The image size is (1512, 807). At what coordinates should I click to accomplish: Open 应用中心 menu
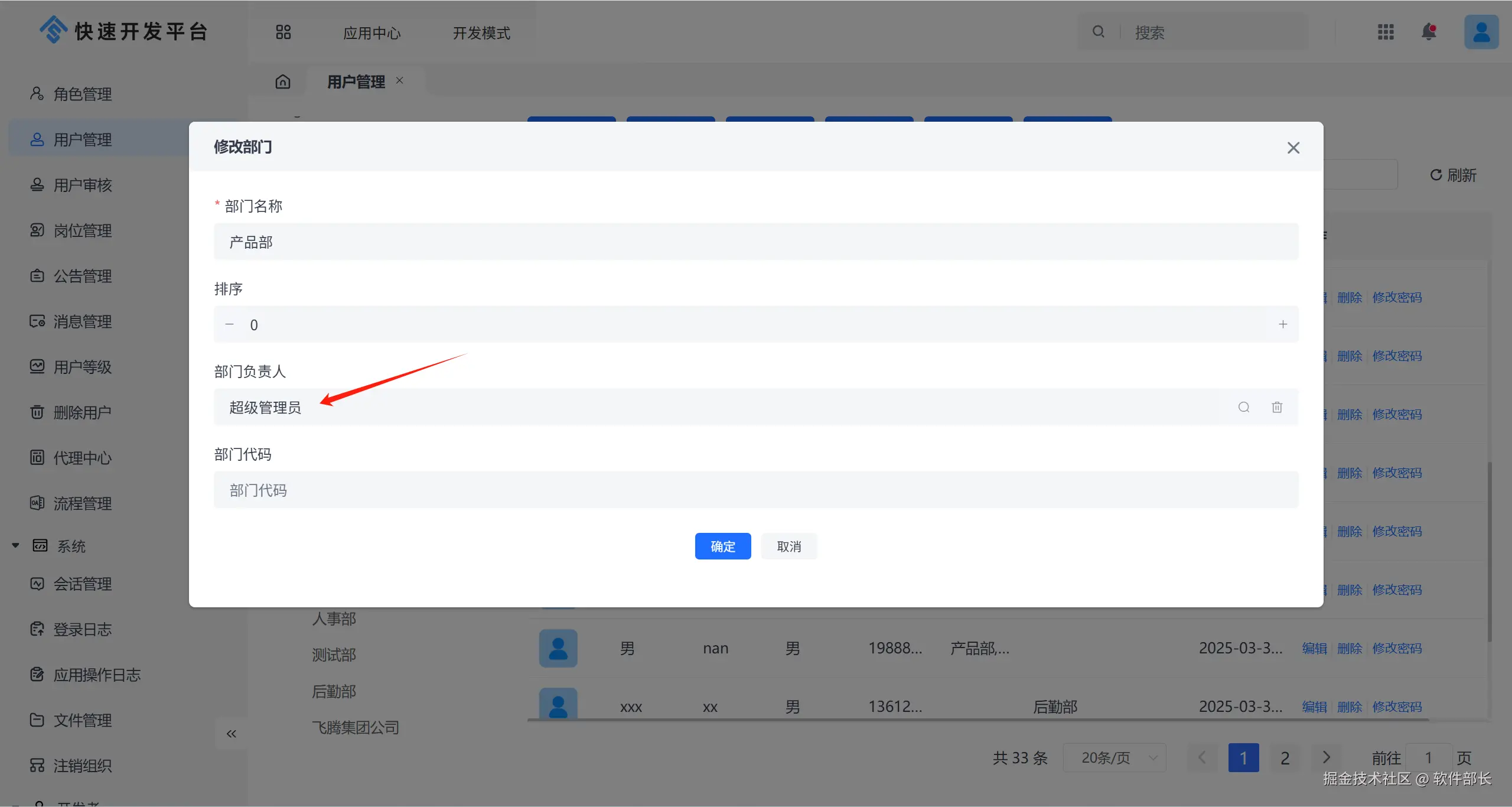coord(372,33)
